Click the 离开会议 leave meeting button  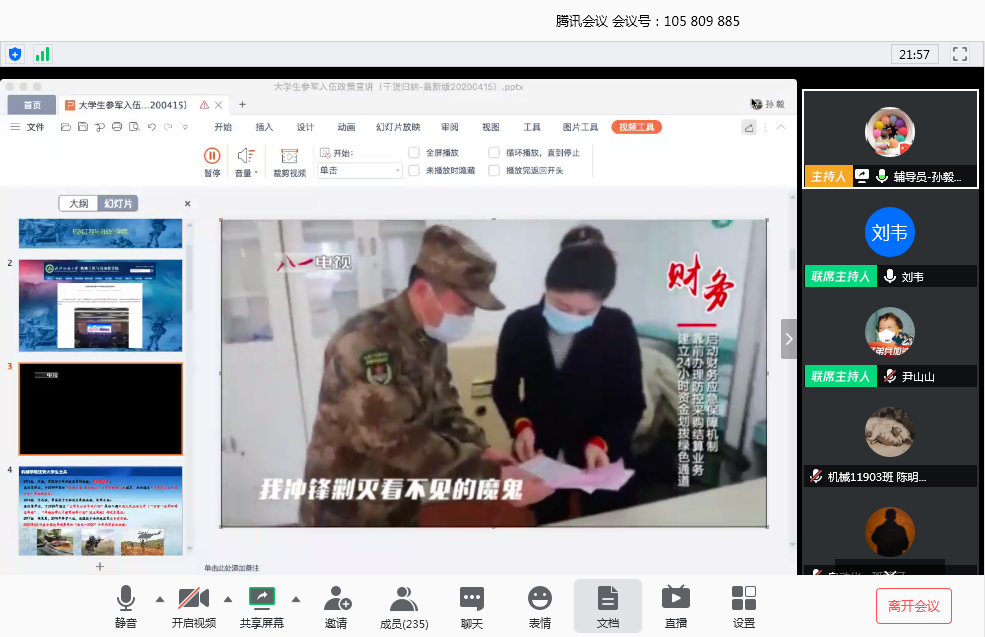pyautogui.click(x=913, y=606)
